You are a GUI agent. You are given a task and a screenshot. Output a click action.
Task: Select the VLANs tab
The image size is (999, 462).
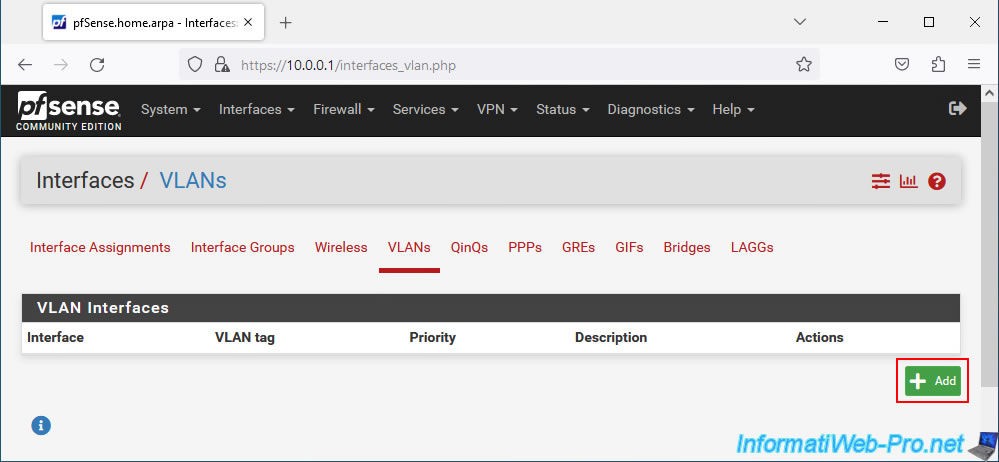pos(409,247)
